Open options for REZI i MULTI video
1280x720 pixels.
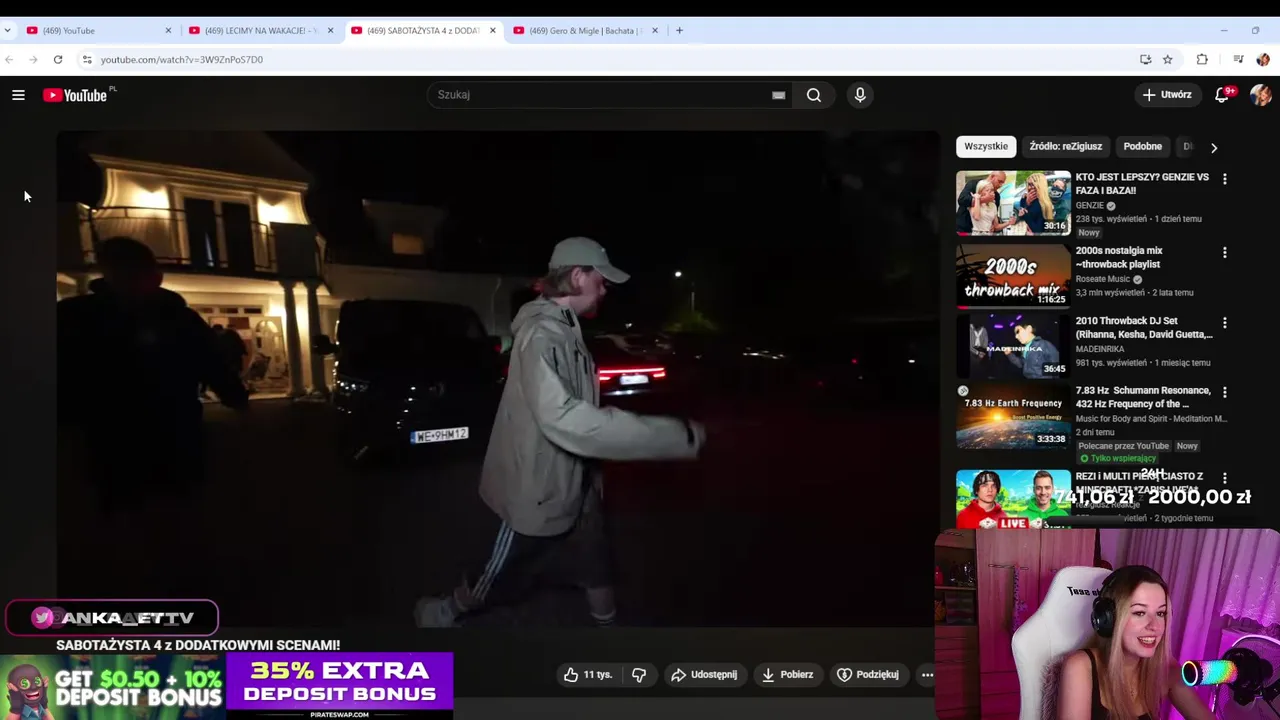(x=1225, y=478)
